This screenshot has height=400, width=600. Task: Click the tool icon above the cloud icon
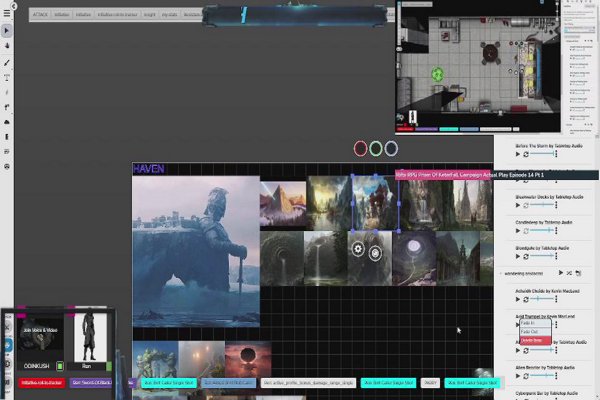[7, 107]
